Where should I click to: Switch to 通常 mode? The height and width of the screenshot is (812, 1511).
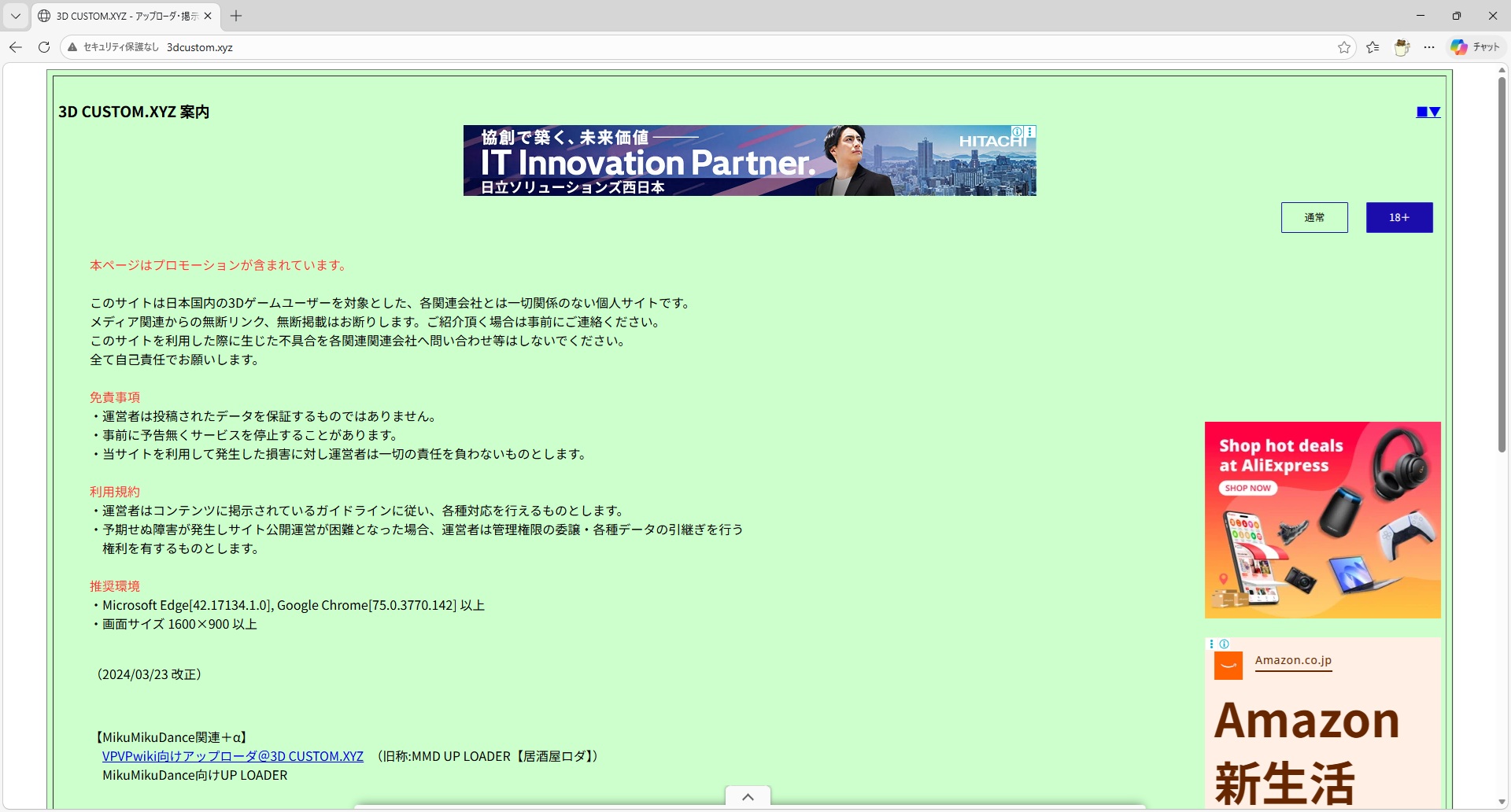tap(1314, 218)
